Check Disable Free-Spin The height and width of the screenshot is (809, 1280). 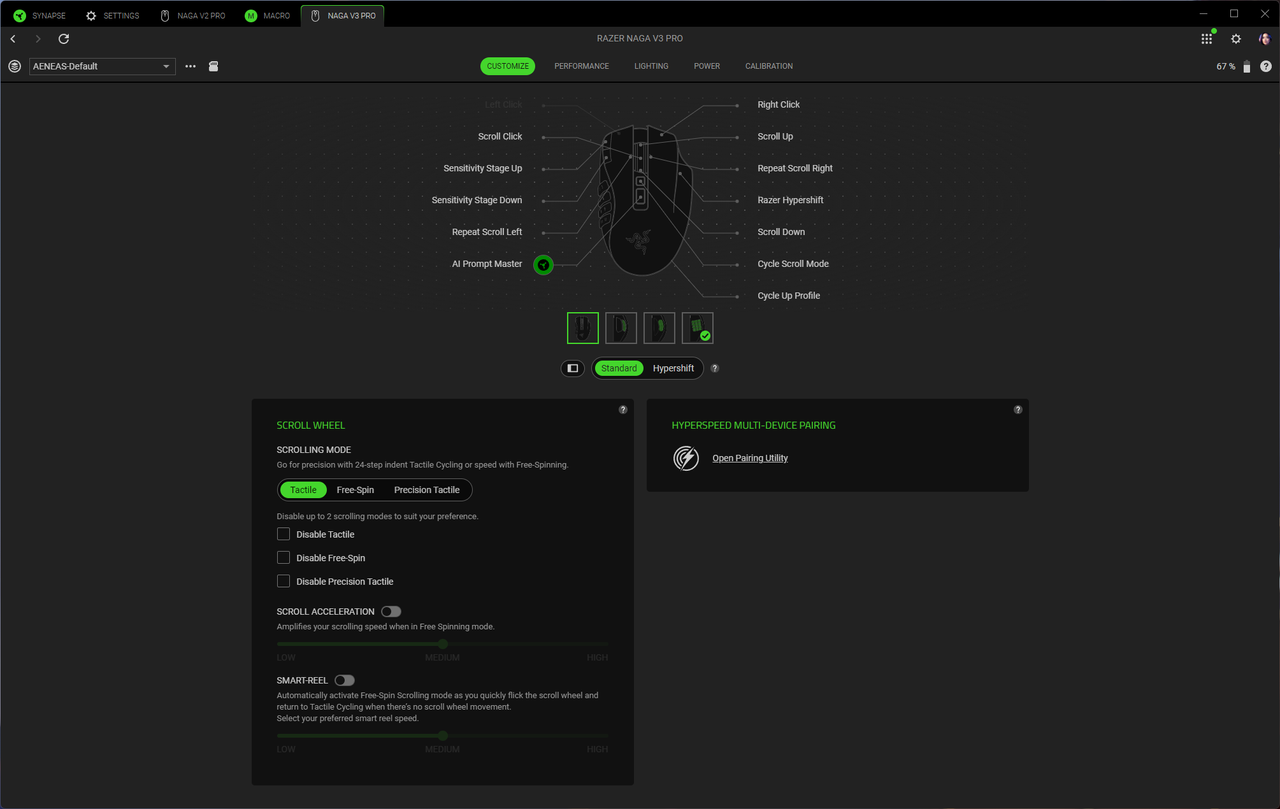click(283, 558)
